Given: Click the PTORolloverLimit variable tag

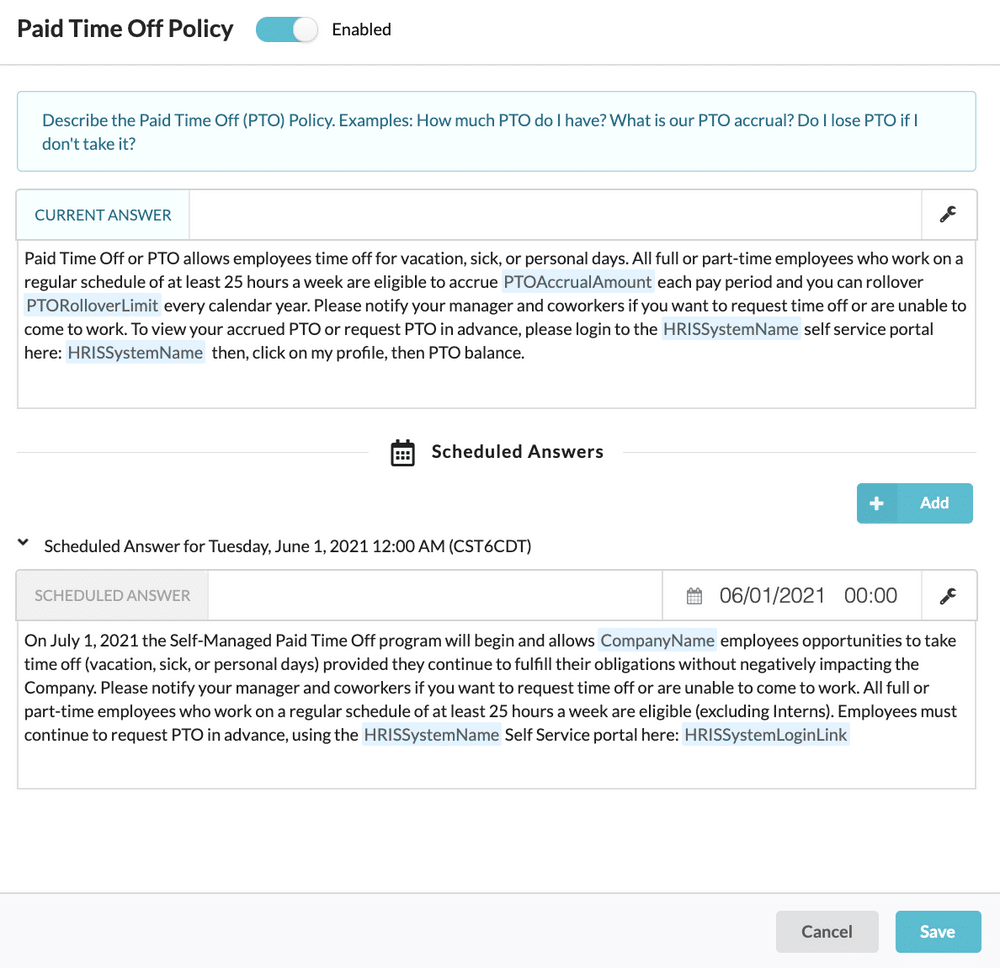Looking at the screenshot, I should pos(92,305).
